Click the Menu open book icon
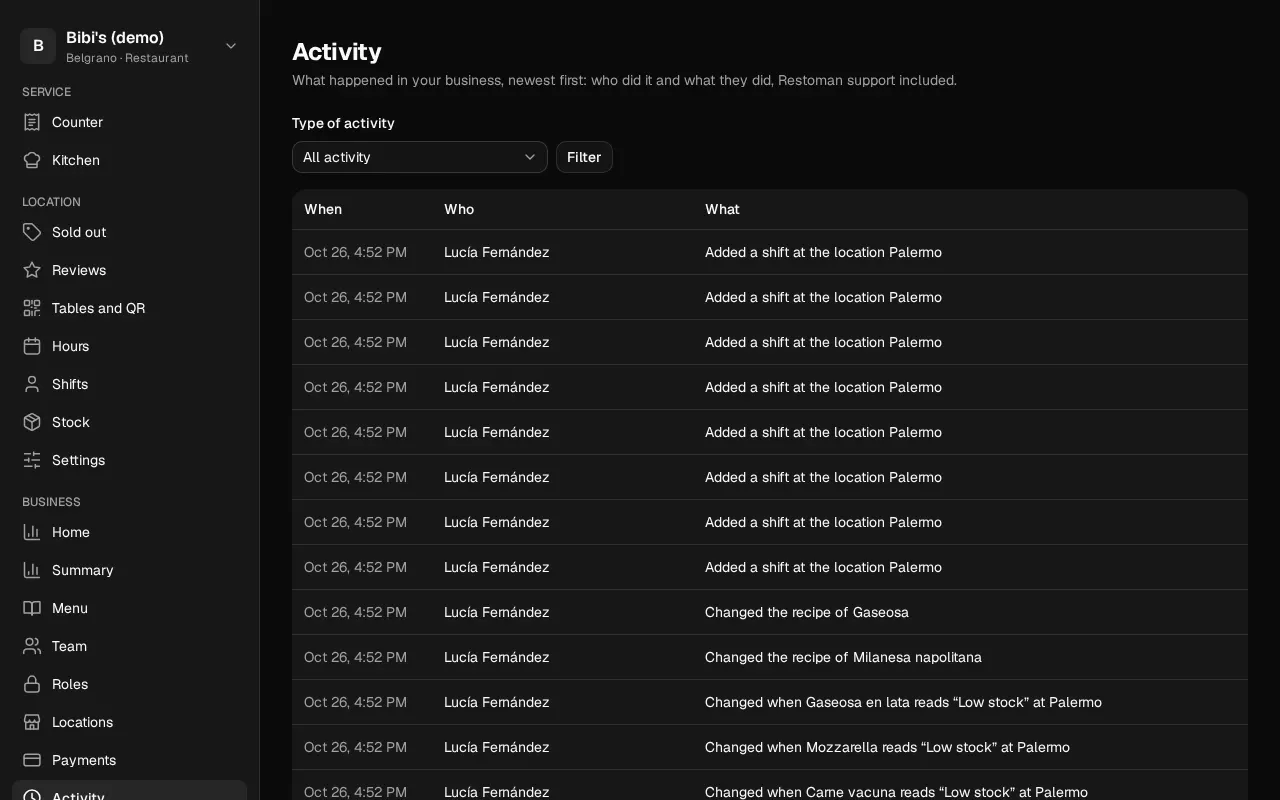Viewport: 1280px width, 800px height. [32, 608]
